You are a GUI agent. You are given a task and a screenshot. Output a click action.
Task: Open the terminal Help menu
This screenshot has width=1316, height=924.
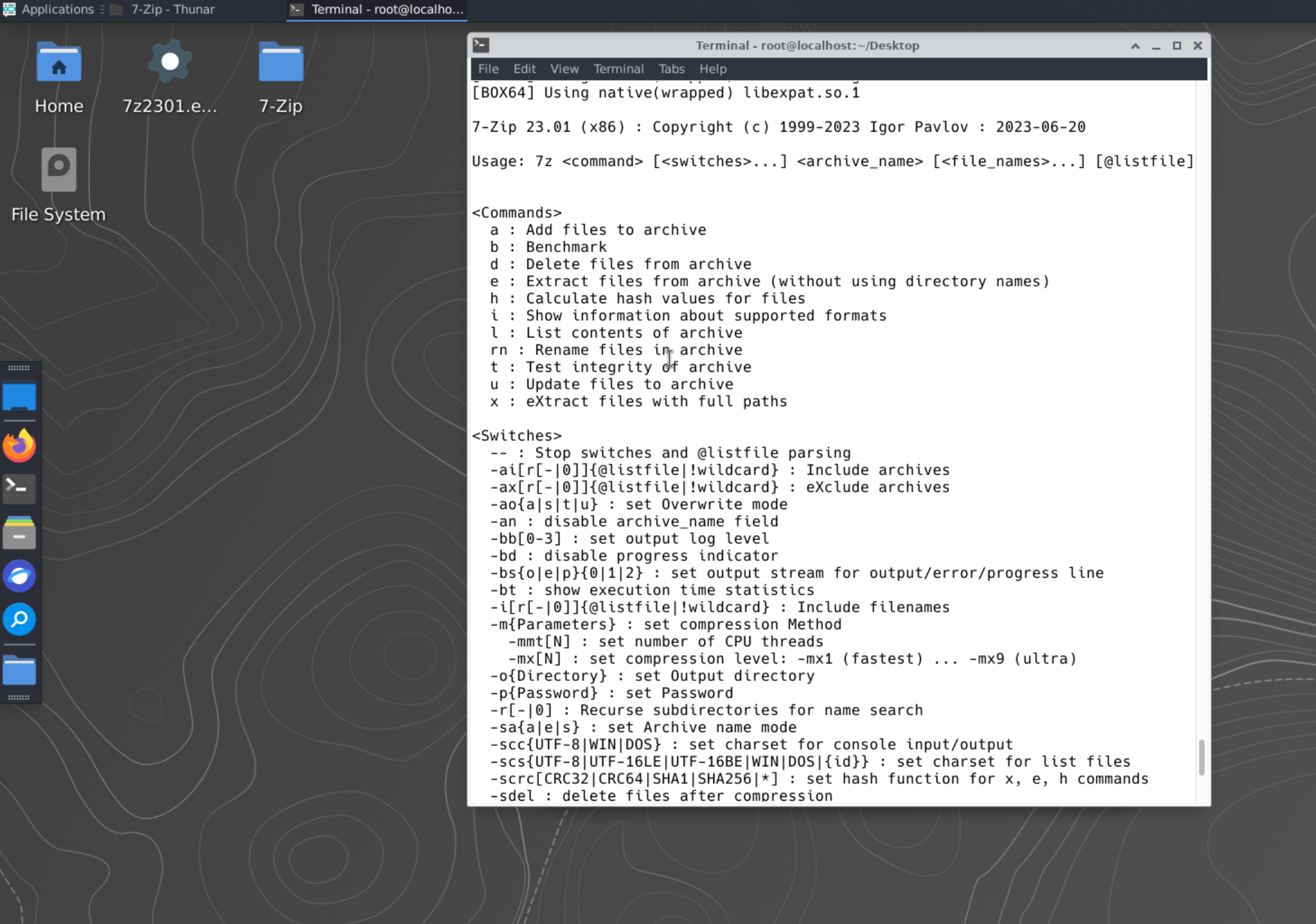[x=712, y=69]
